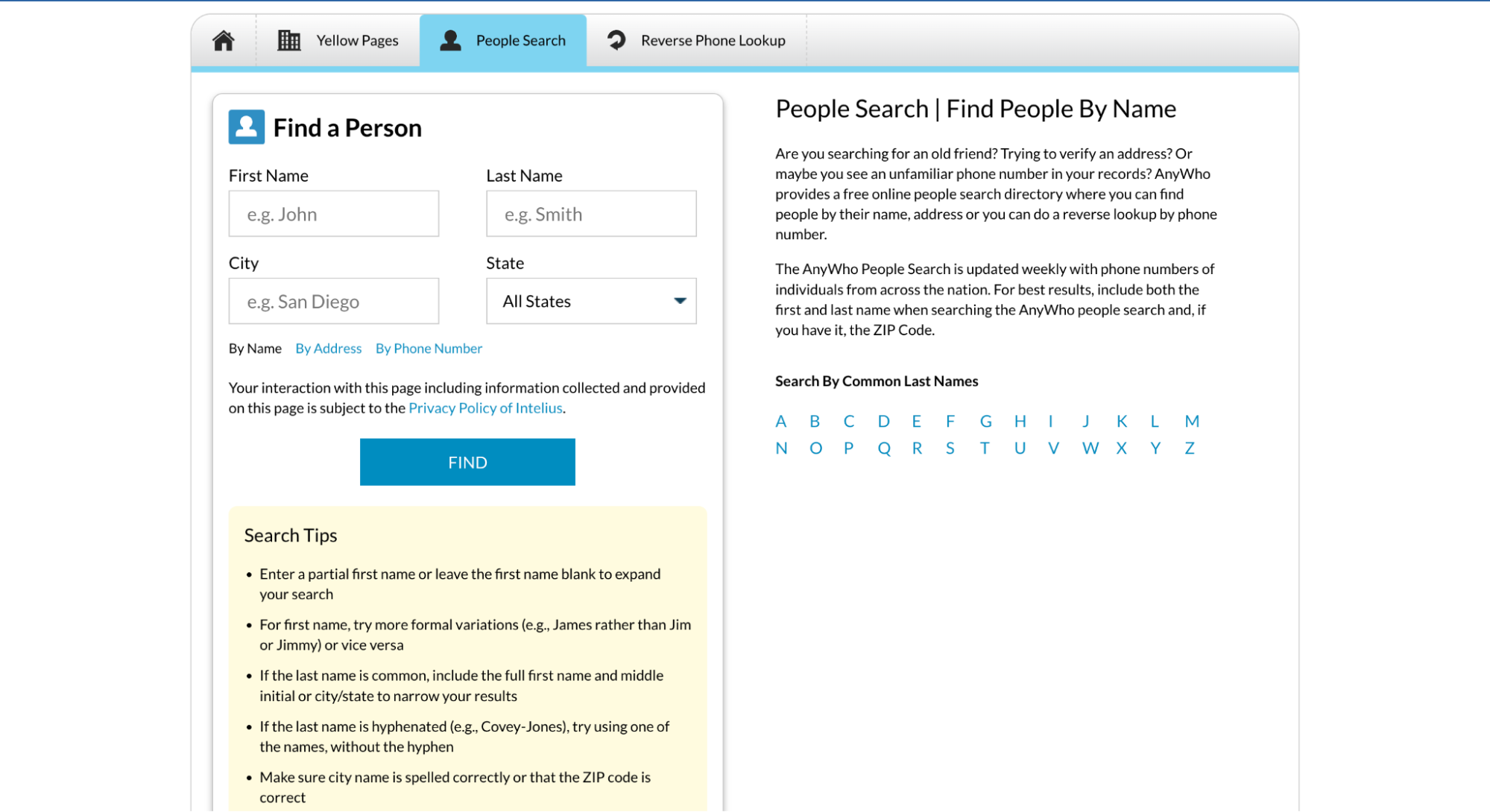Screen dimensions: 1490x812
Task: Click the Privacy Policy of Intelius link
Action: (x=485, y=407)
